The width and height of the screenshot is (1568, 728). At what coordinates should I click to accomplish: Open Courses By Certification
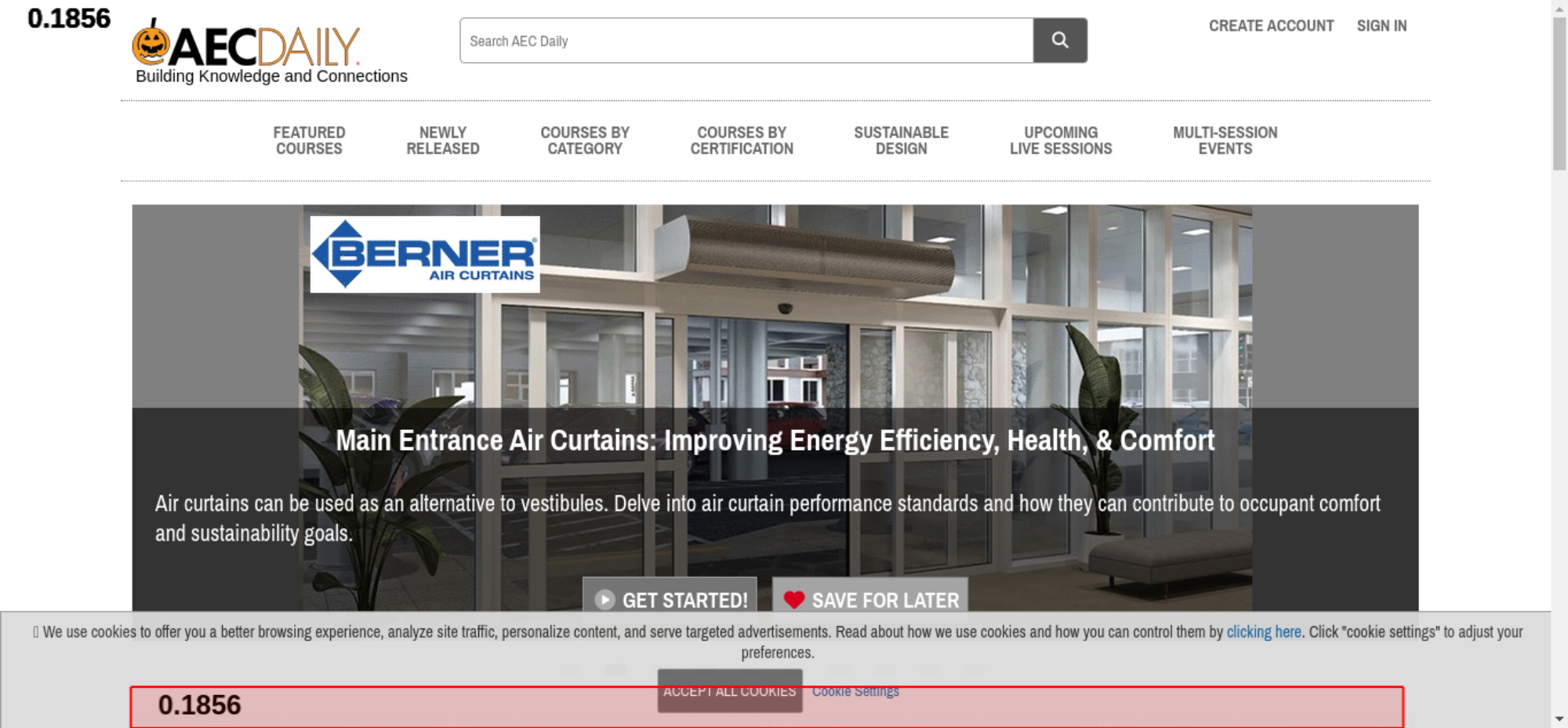(x=742, y=141)
